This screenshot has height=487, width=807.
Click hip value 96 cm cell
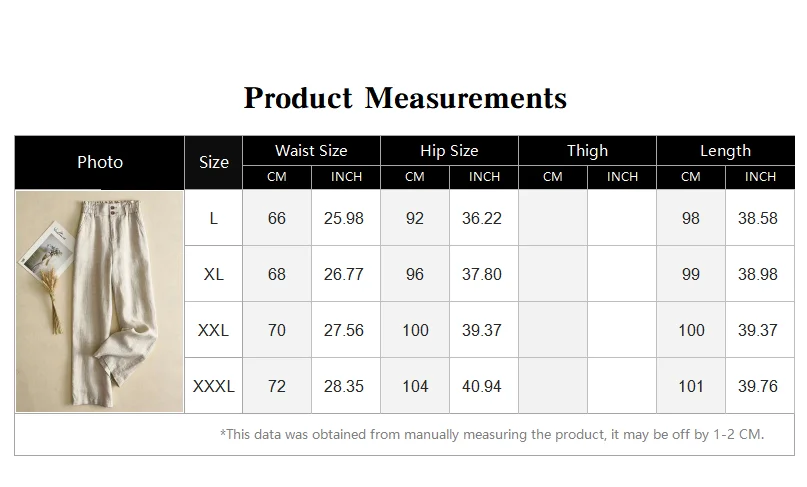pos(415,274)
